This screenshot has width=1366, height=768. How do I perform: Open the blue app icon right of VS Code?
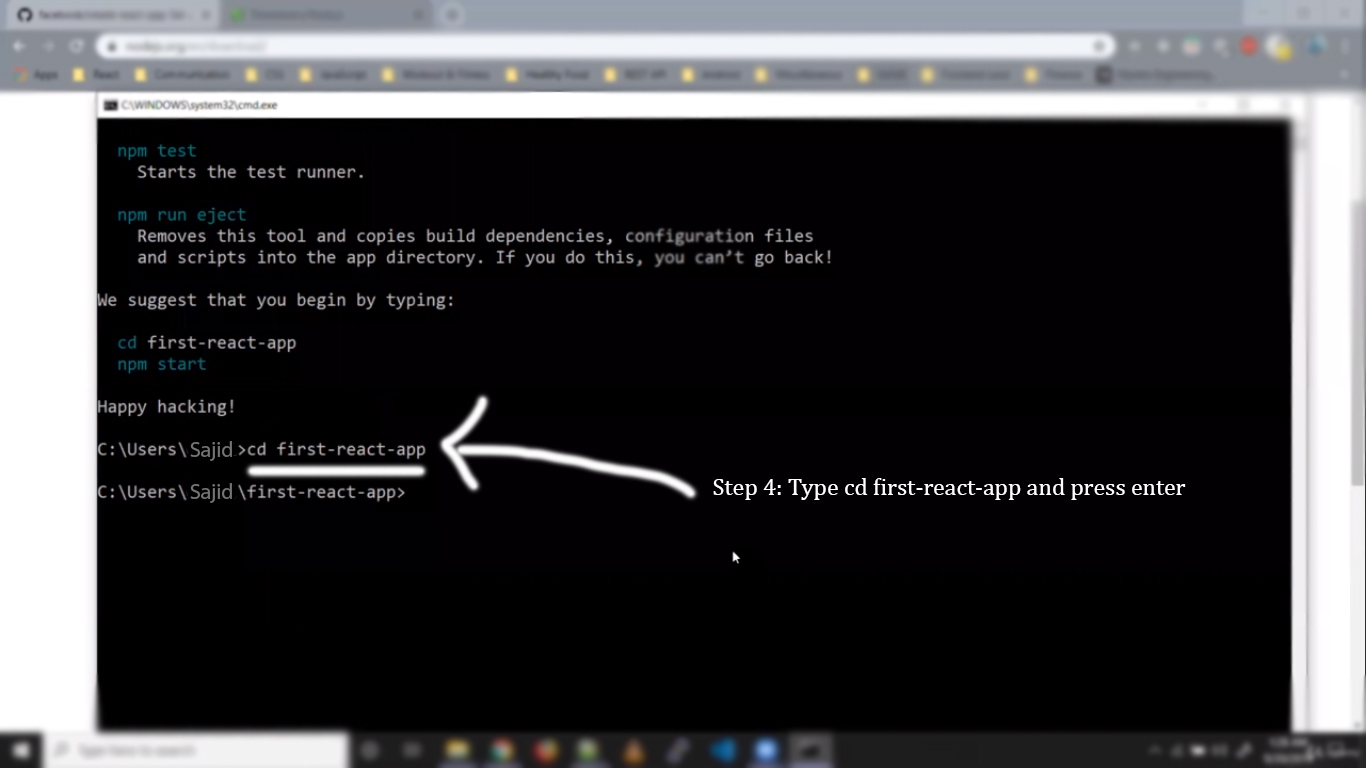[766, 750]
